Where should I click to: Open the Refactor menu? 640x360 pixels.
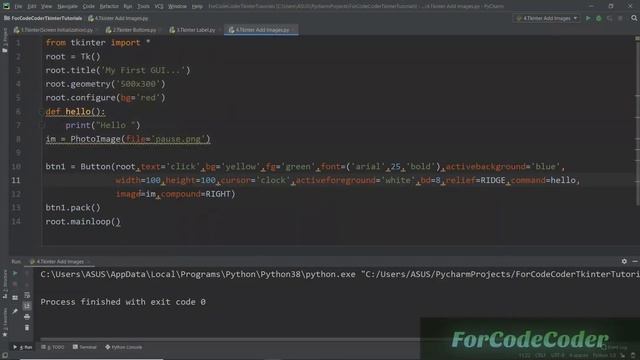tap(109, 7)
